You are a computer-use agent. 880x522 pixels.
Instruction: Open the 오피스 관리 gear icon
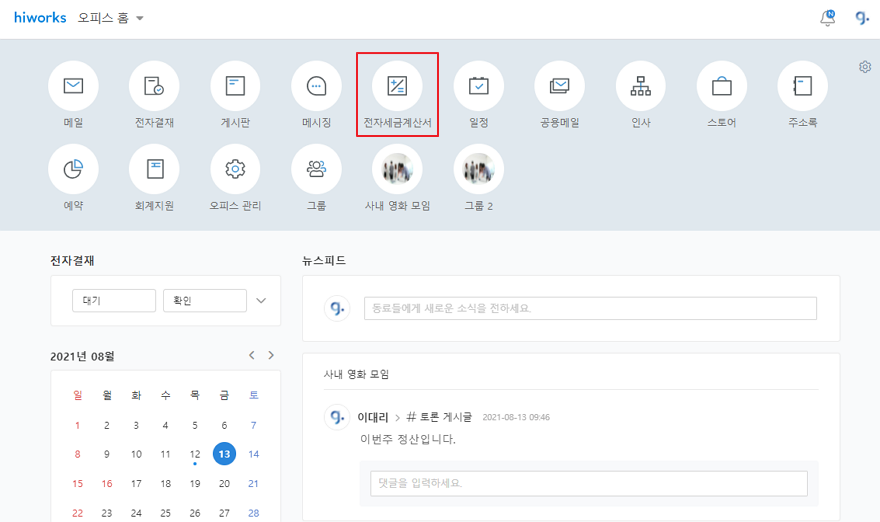tap(235, 169)
